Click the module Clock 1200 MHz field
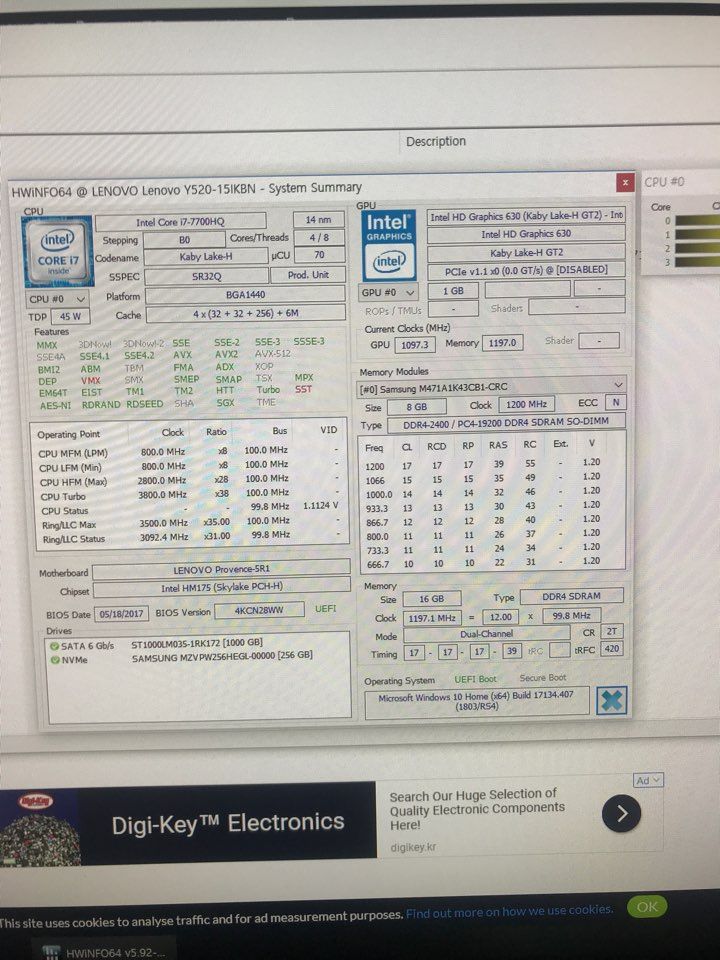The width and height of the screenshot is (720, 960). coord(527,404)
